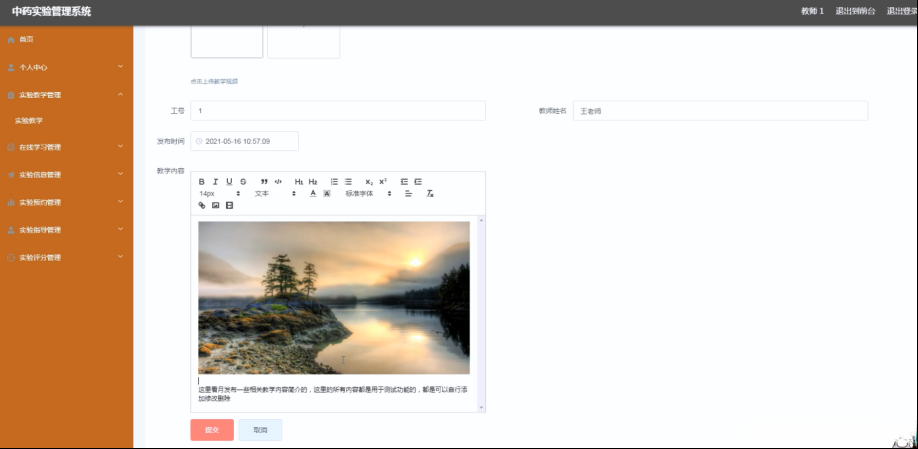
Task: Click the clock icon in 发布时间 field
Action: (199, 141)
